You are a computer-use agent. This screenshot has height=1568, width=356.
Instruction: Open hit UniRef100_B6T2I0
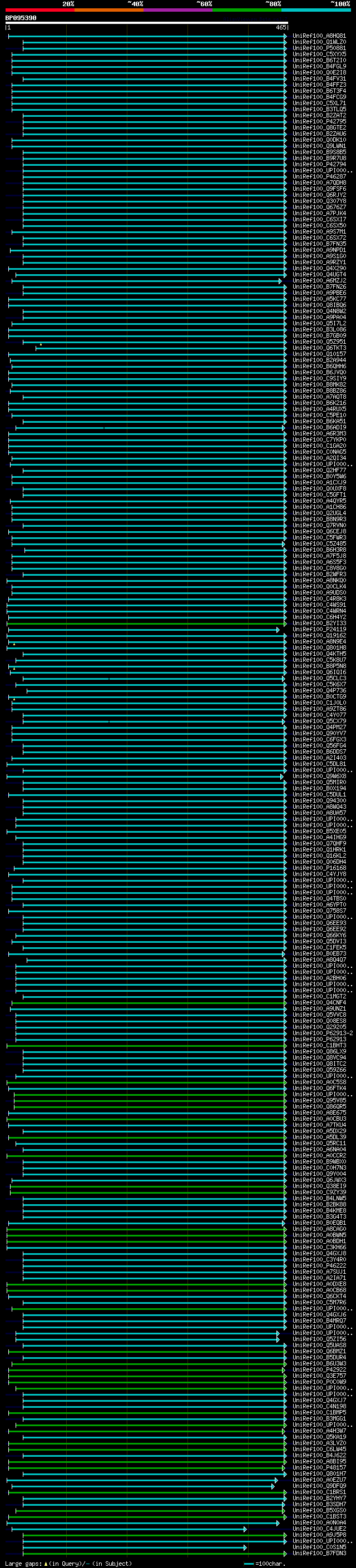click(319, 60)
